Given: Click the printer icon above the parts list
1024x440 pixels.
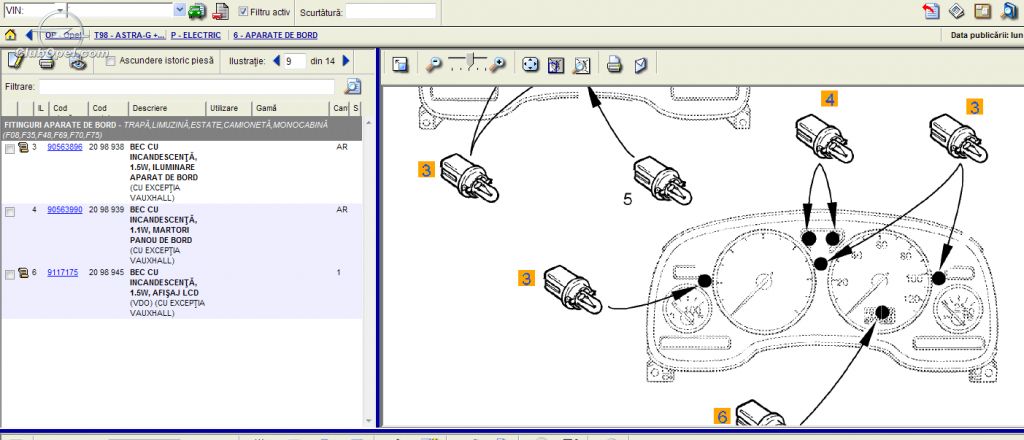Looking at the screenshot, I should [x=46, y=62].
